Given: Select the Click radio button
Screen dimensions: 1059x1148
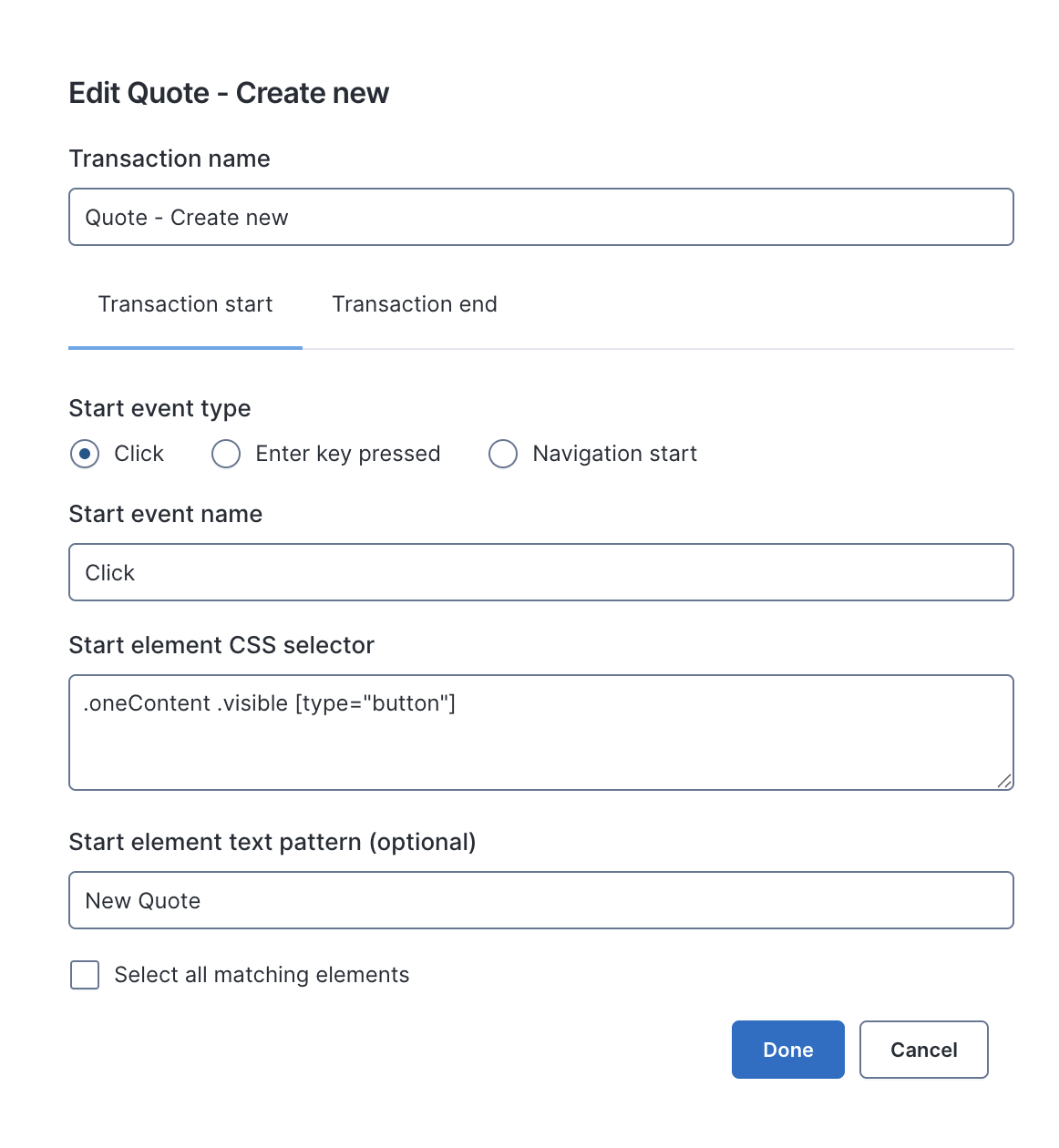Looking at the screenshot, I should pyautogui.click(x=85, y=454).
